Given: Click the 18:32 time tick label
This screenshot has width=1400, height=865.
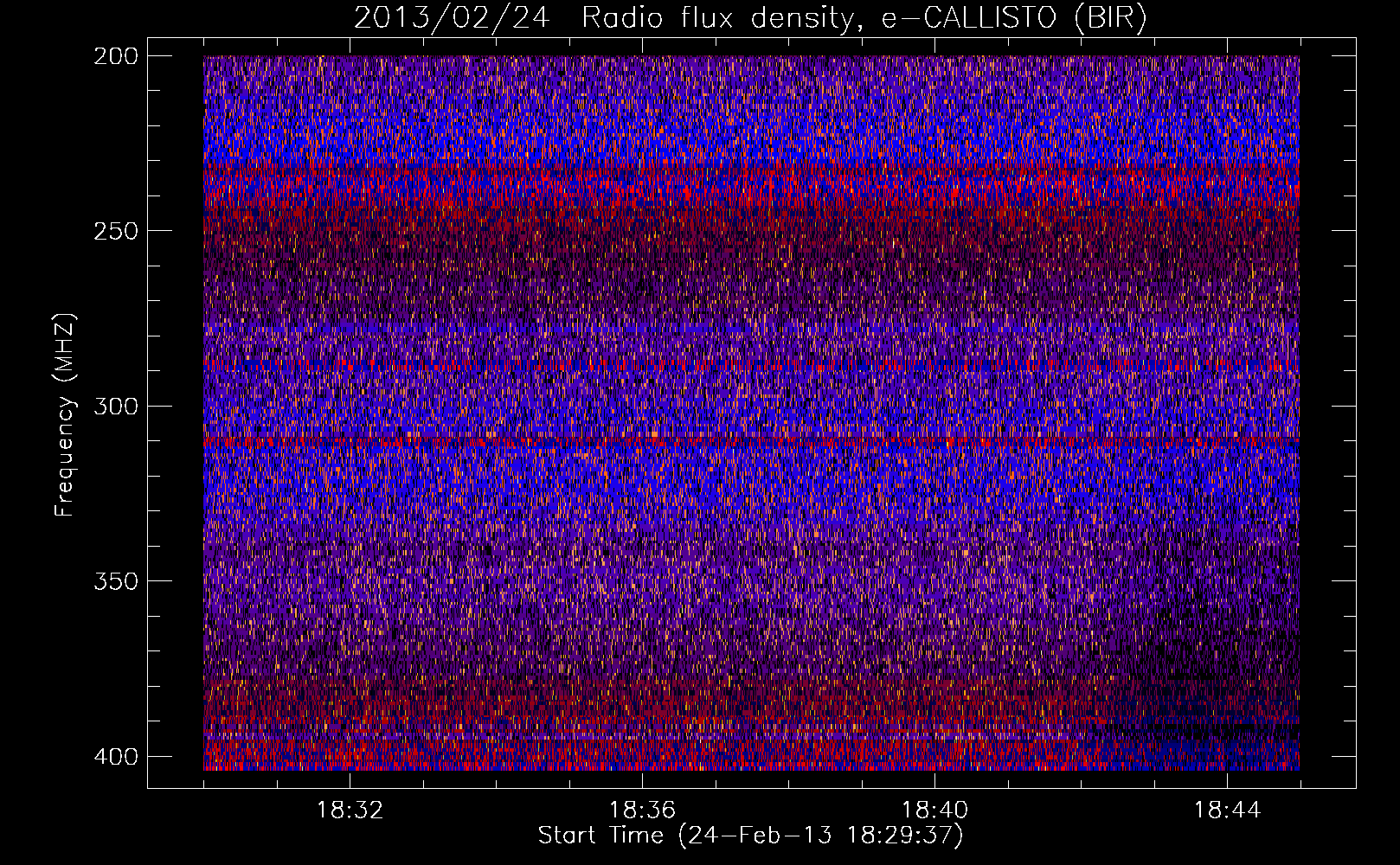Looking at the screenshot, I should click(x=350, y=811).
